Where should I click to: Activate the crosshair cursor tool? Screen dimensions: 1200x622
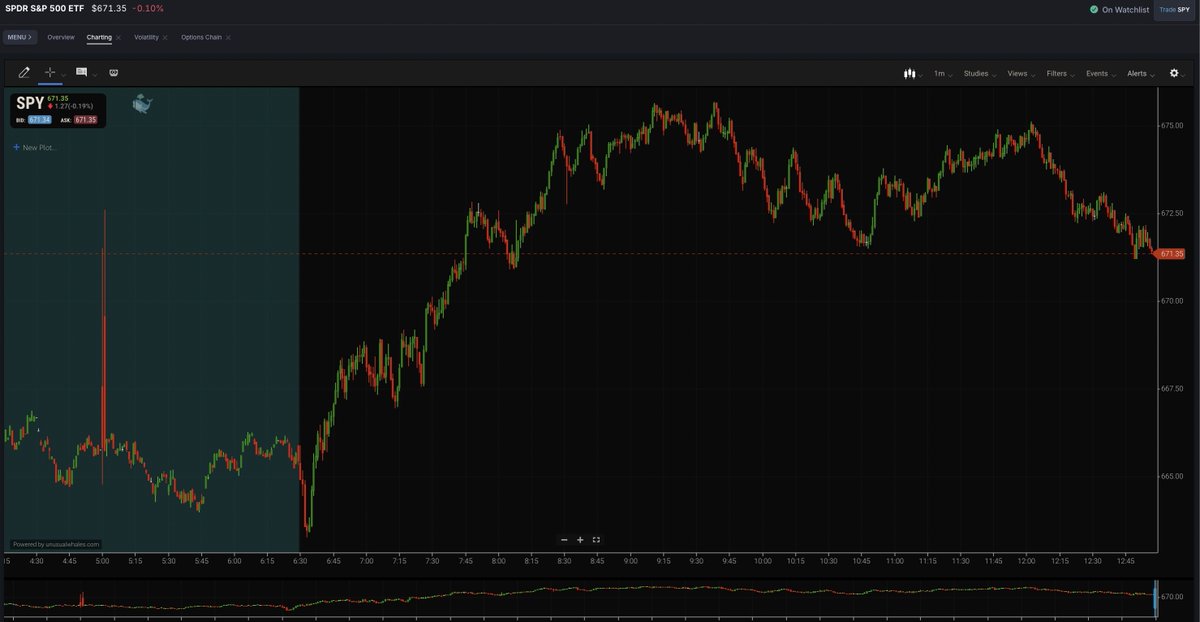[50, 73]
